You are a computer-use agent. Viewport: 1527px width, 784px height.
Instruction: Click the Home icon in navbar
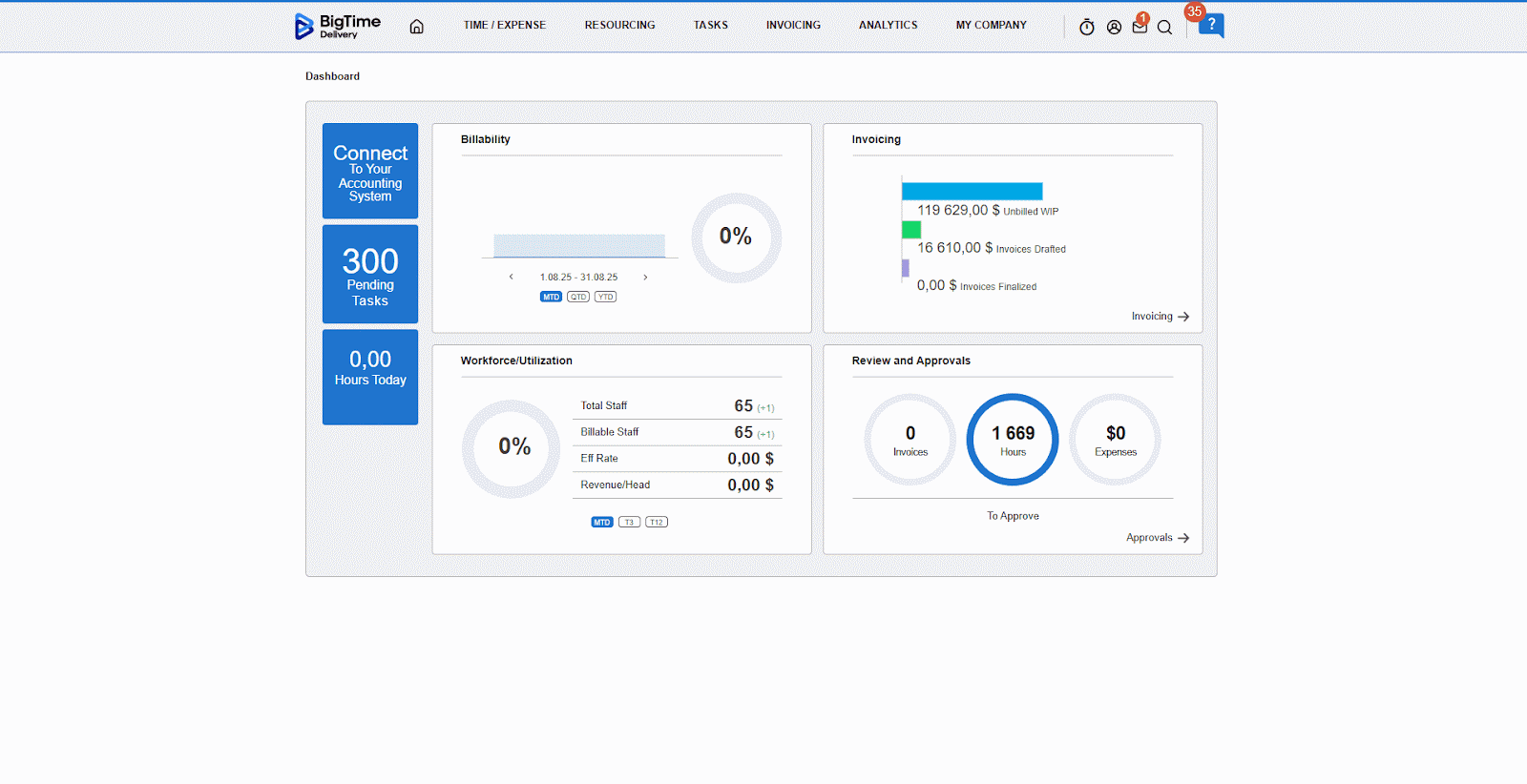click(x=416, y=27)
